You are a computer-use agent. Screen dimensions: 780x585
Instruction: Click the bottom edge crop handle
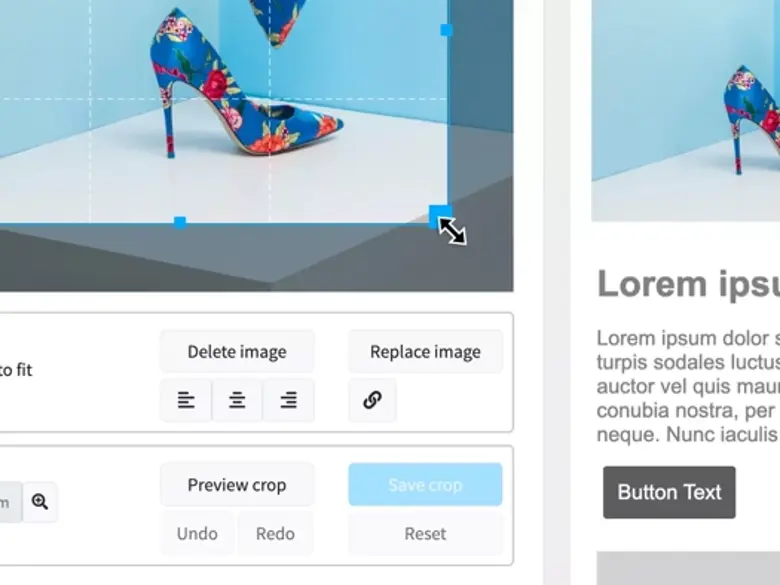click(x=180, y=222)
